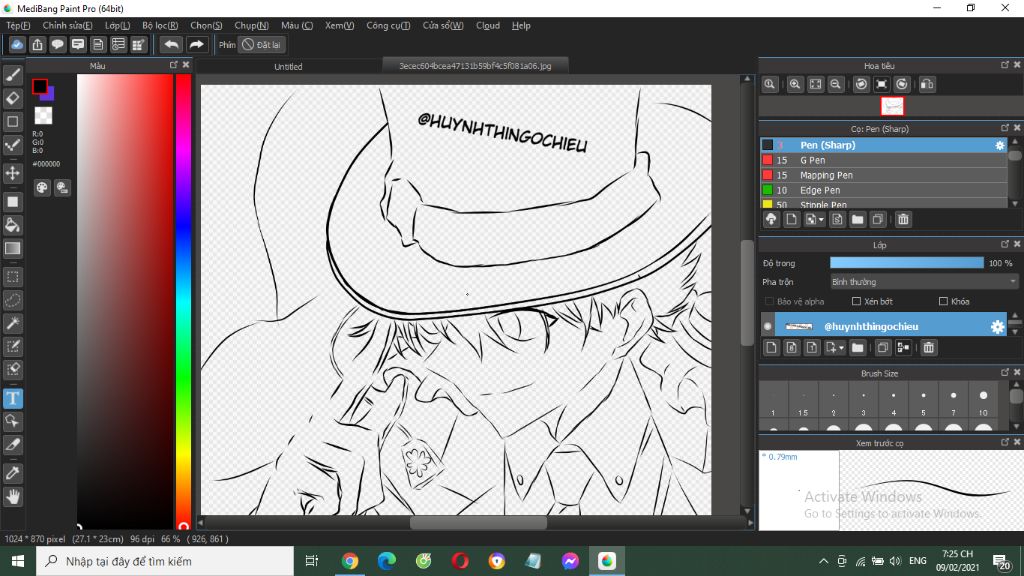Open the Help menu

click(x=520, y=25)
